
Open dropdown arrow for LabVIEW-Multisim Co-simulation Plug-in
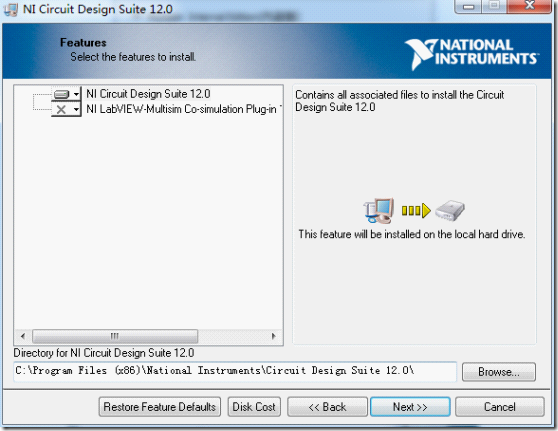77,109
